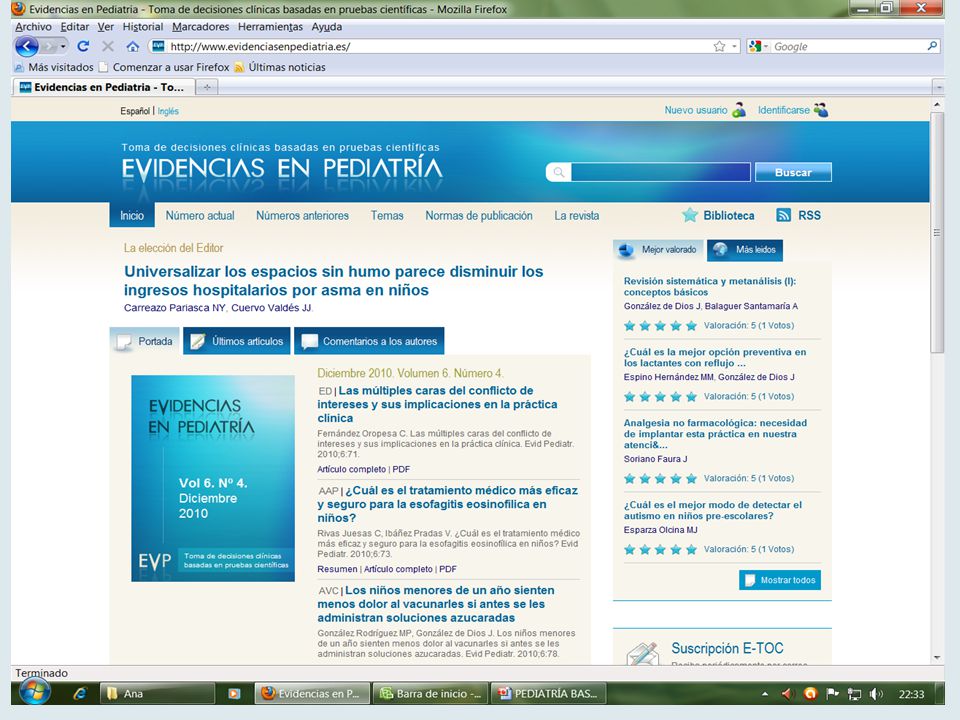Screen dimensions: 960x720
Task: Open the Temas navigation tab
Action: pos(387,216)
